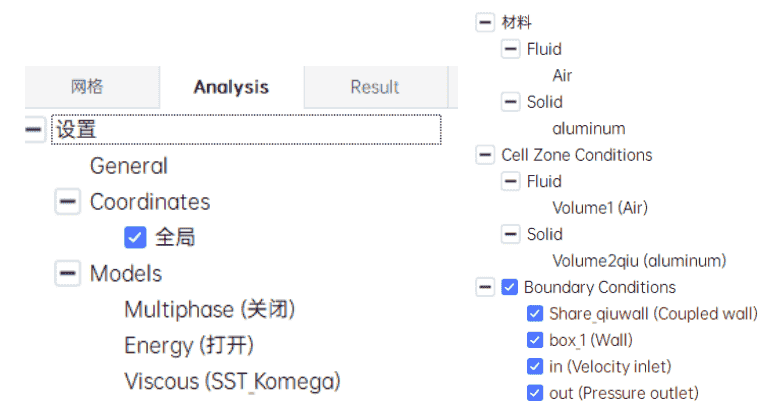Disable the in (Velocity inlet) checkbox
This screenshot has height=412, width=765.
click(535, 366)
